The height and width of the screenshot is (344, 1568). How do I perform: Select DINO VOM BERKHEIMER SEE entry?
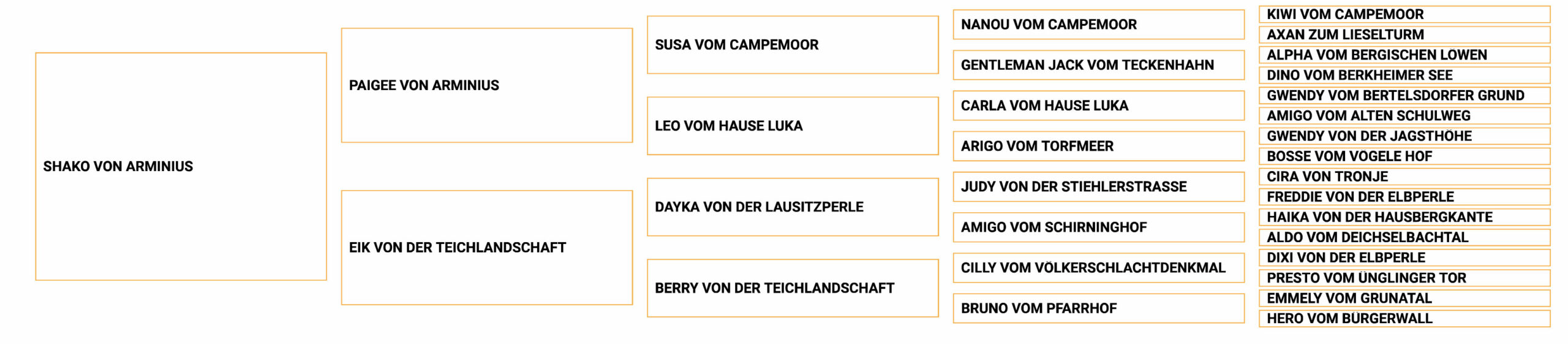pos(1404,75)
